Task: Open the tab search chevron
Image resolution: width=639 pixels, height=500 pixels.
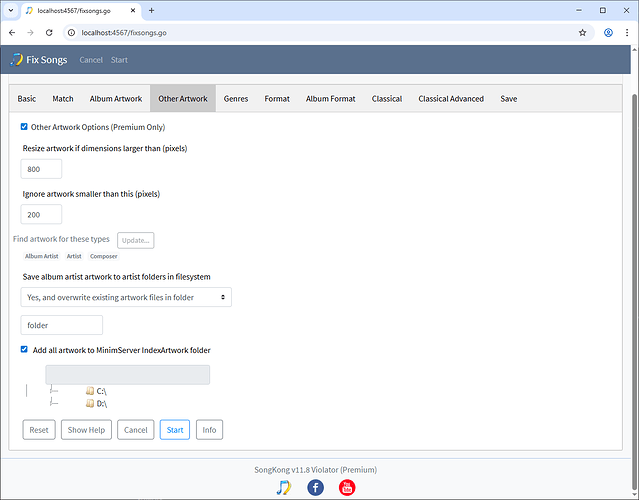Action: point(11,11)
